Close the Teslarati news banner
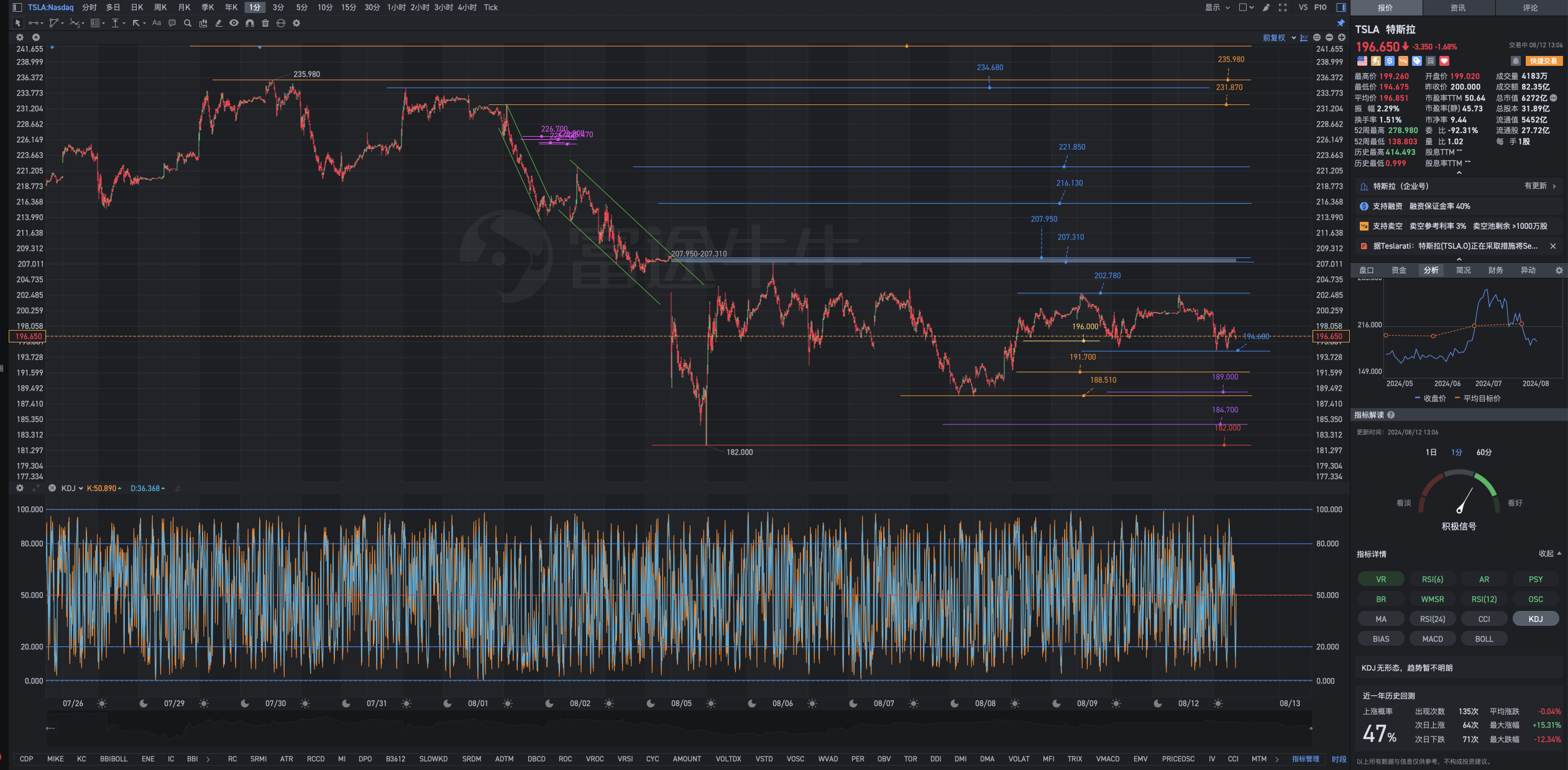The height and width of the screenshot is (770, 1568). click(1553, 246)
